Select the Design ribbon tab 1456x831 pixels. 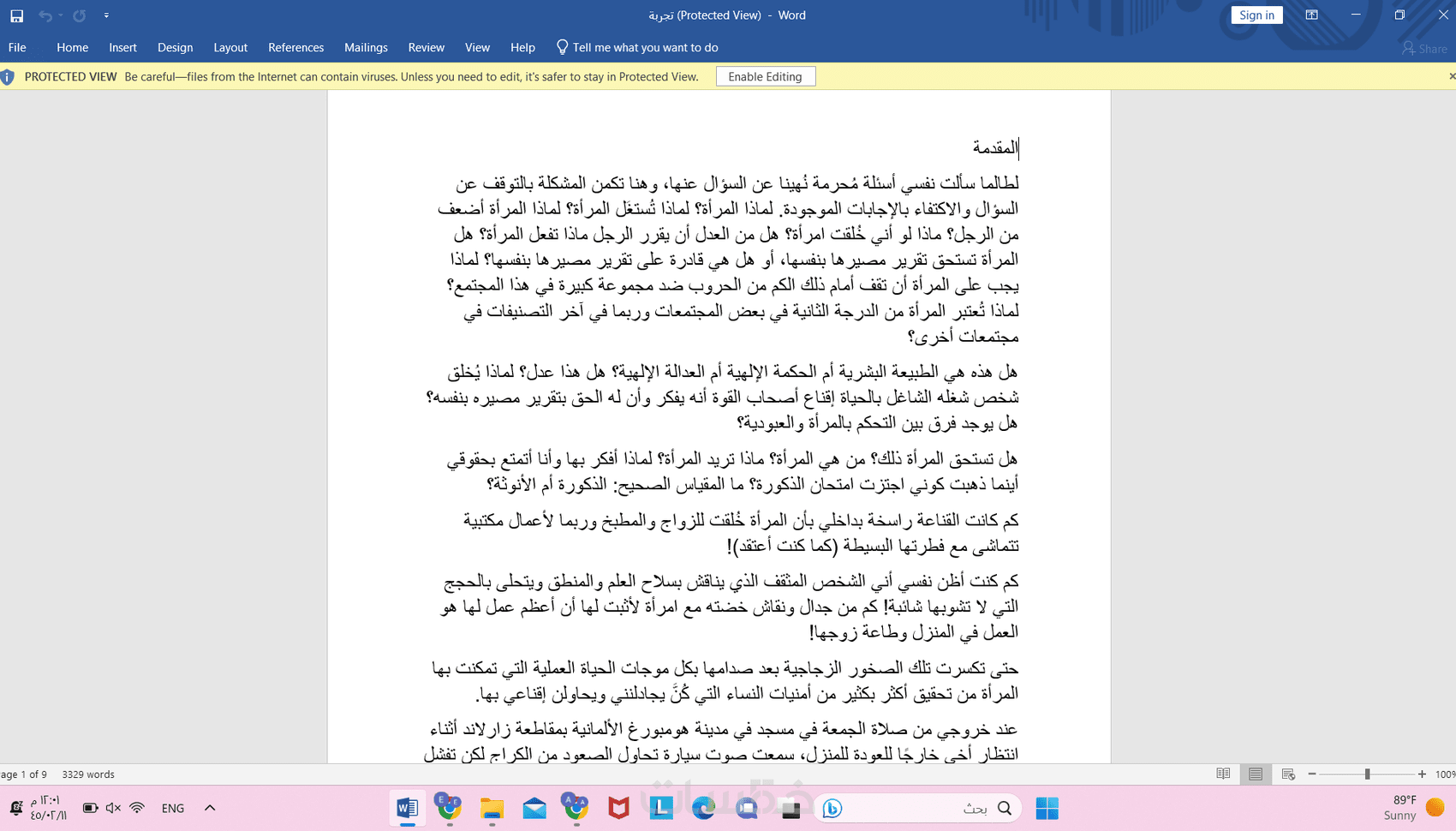click(175, 47)
